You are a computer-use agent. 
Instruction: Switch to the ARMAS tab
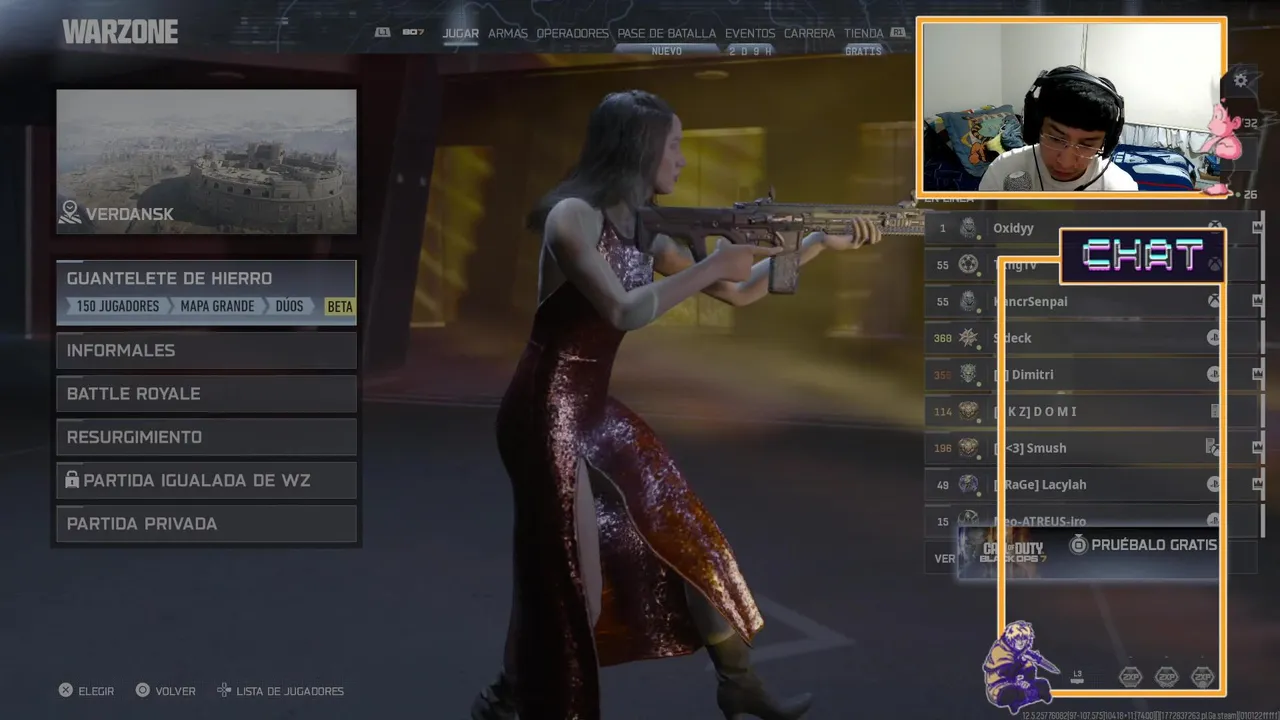click(508, 33)
